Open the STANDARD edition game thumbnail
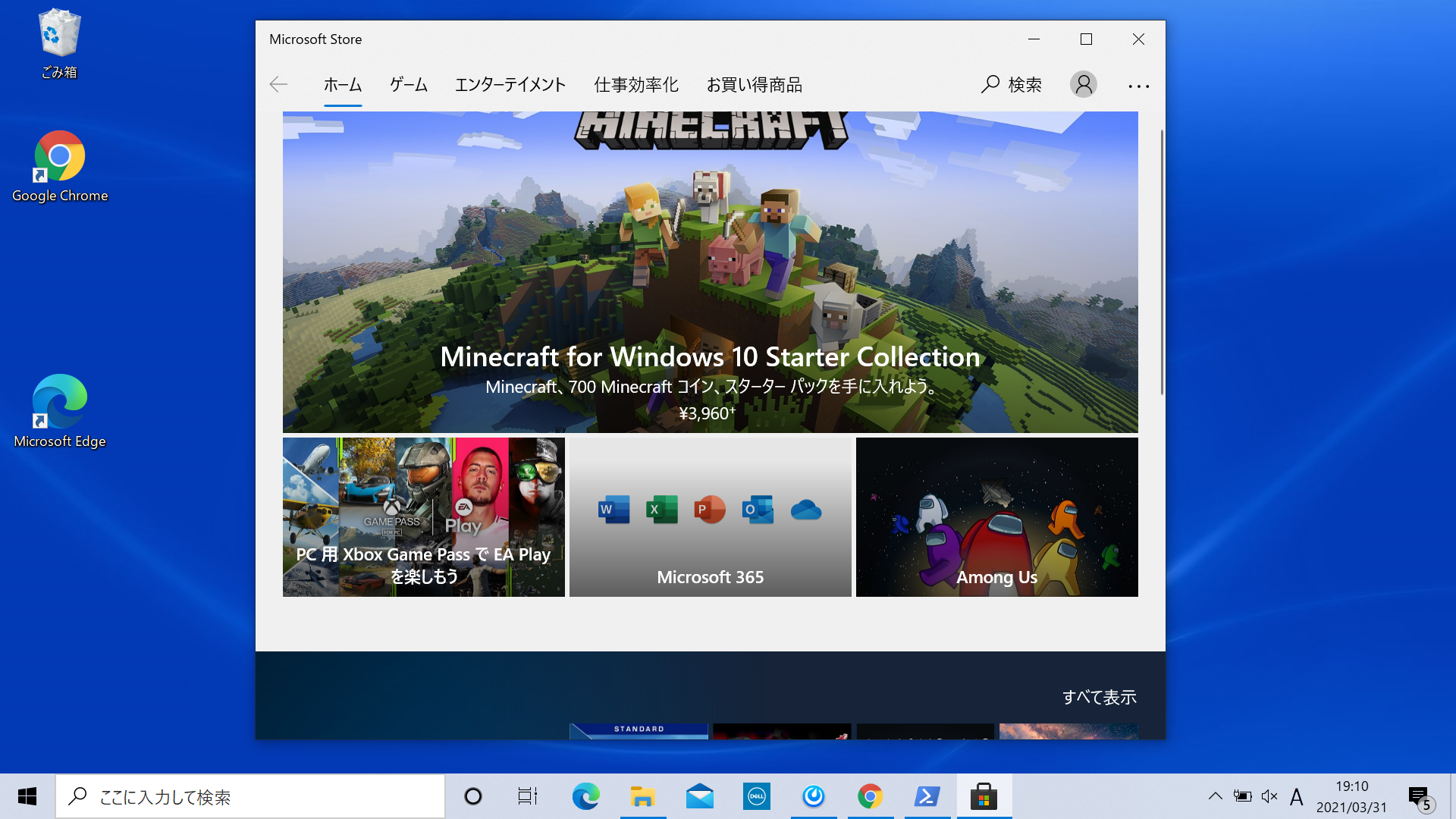This screenshot has width=1456, height=819. pyautogui.click(x=639, y=731)
